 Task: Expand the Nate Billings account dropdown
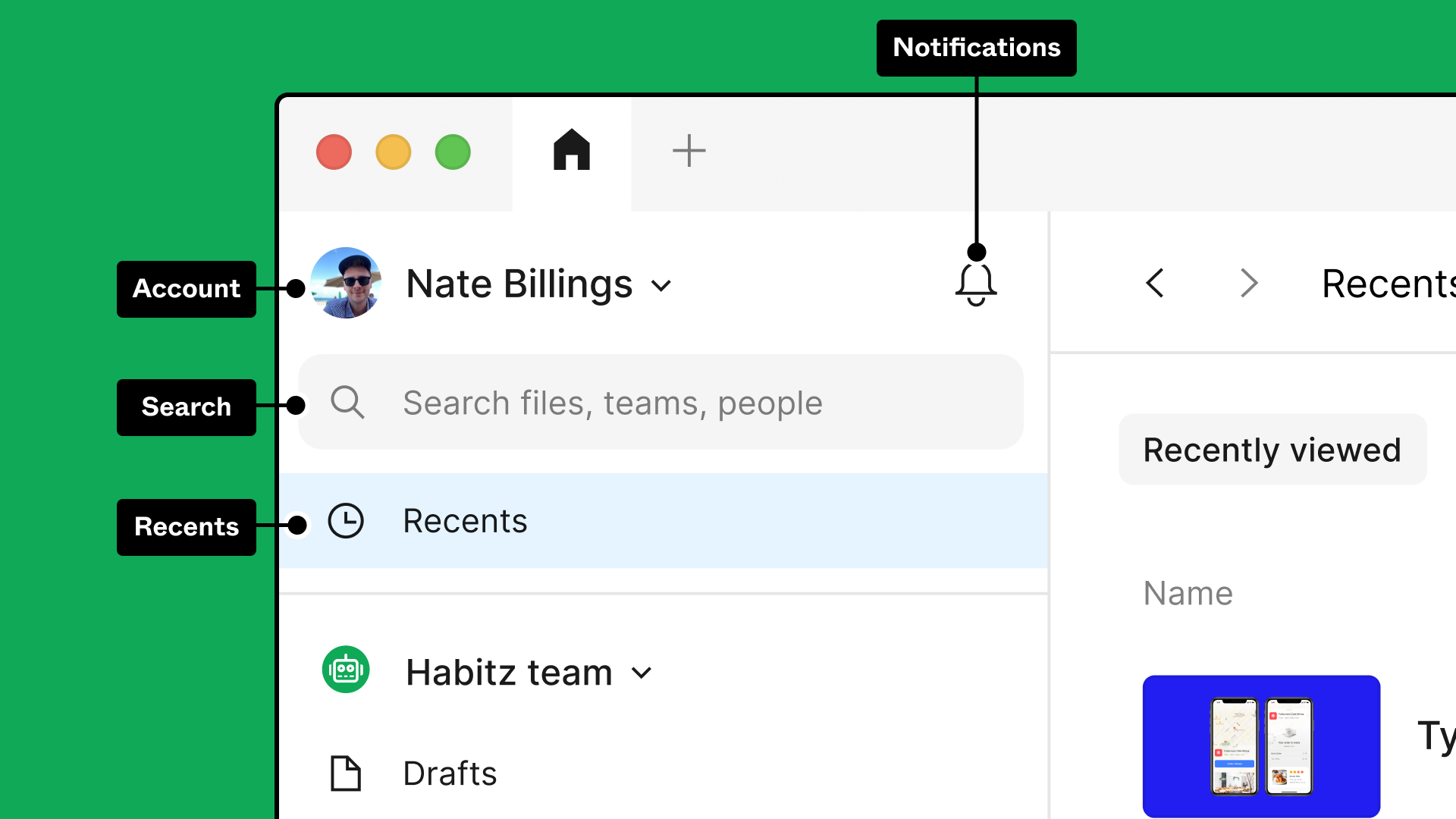[660, 286]
